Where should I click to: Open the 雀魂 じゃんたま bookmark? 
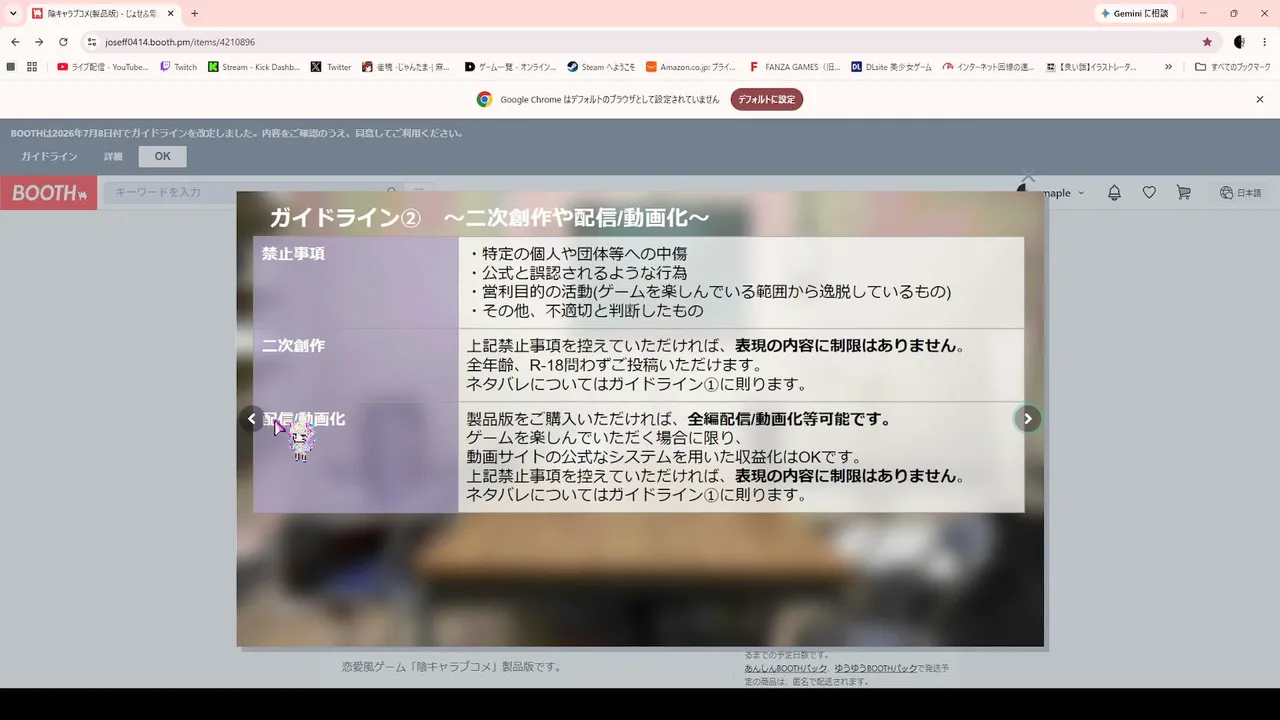(x=408, y=67)
